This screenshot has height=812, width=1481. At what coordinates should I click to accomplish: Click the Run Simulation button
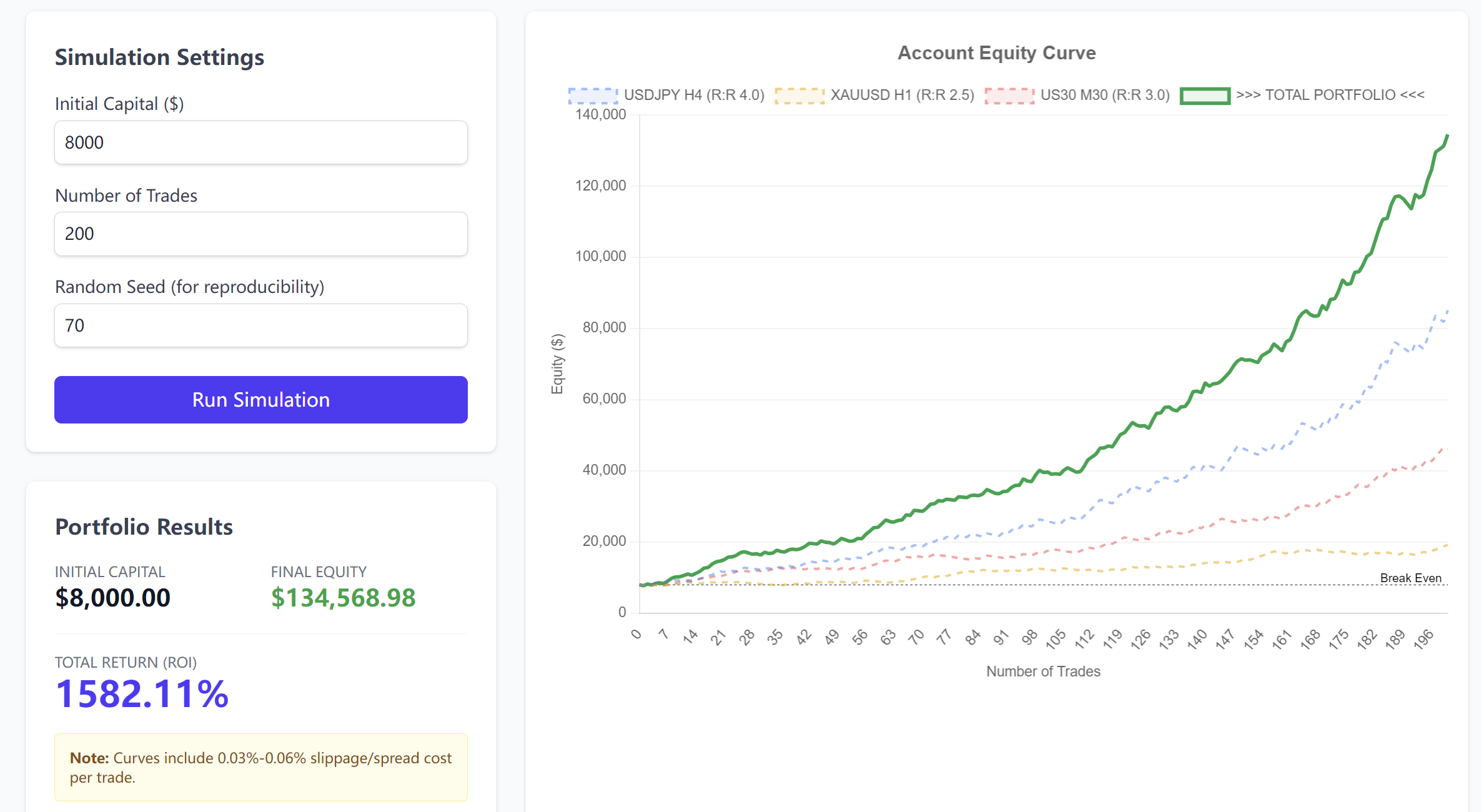pyautogui.click(x=260, y=400)
